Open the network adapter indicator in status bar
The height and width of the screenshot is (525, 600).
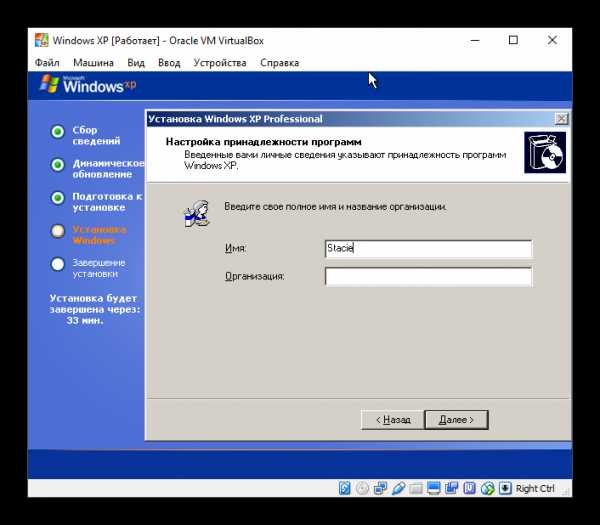click(379, 489)
